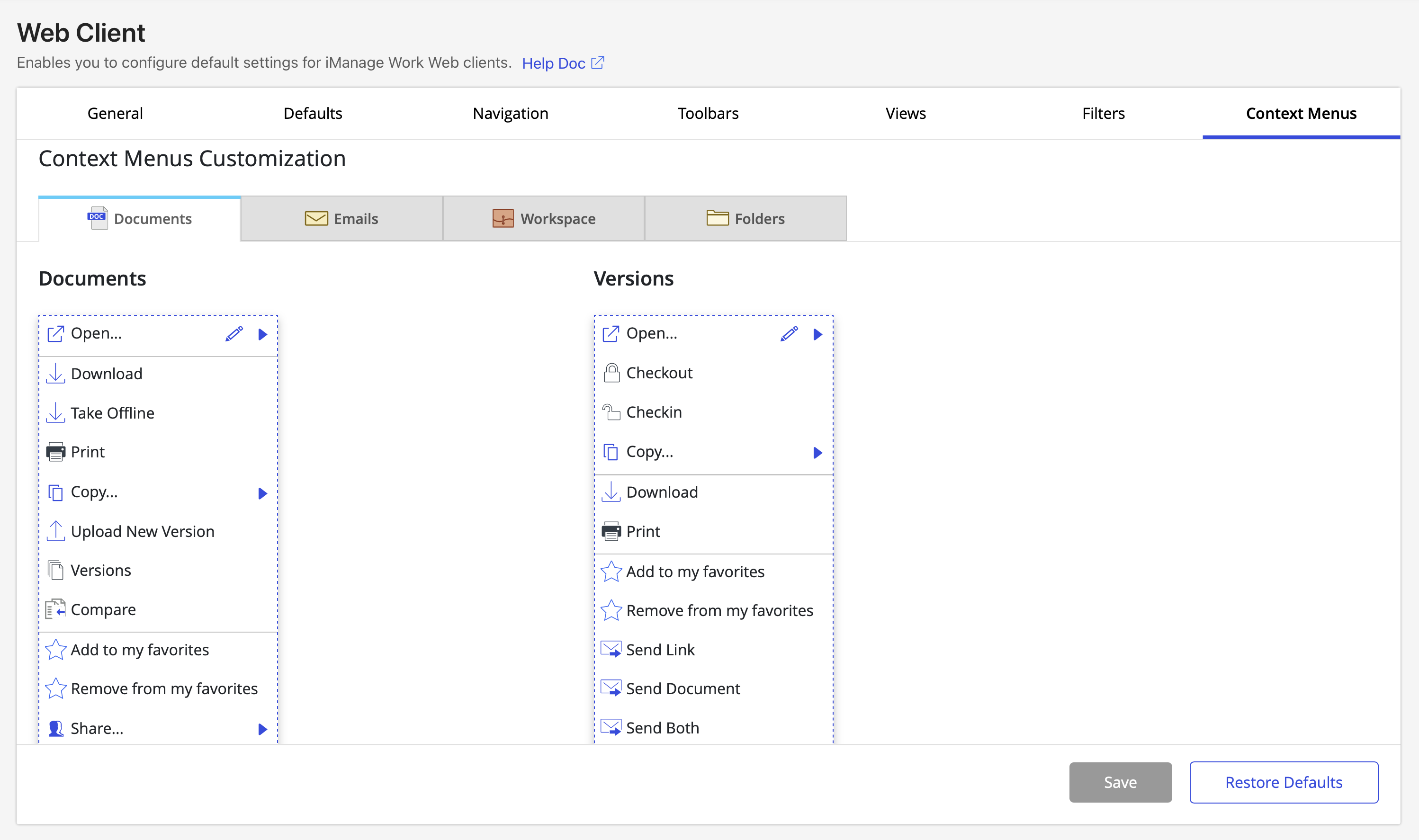
Task: Click the Send Link envelope icon
Action: pos(611,649)
